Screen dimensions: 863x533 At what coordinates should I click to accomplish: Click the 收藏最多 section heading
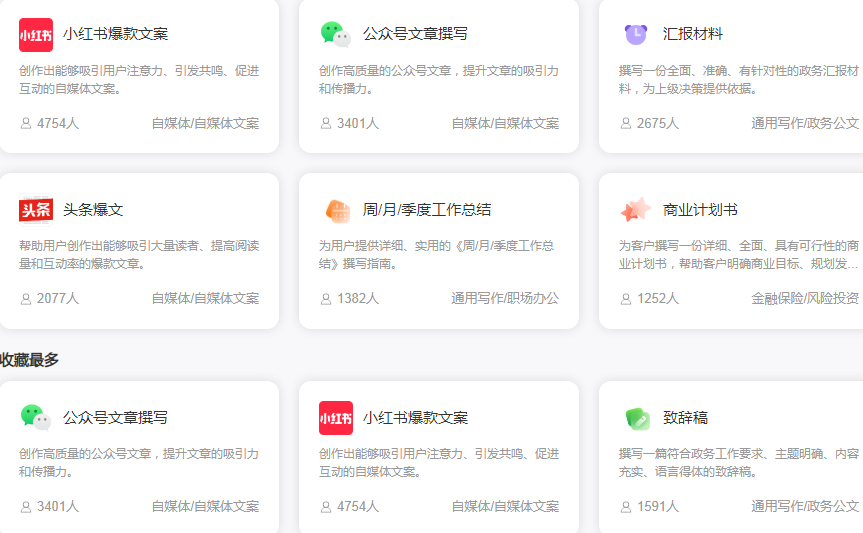[x=30, y=359]
